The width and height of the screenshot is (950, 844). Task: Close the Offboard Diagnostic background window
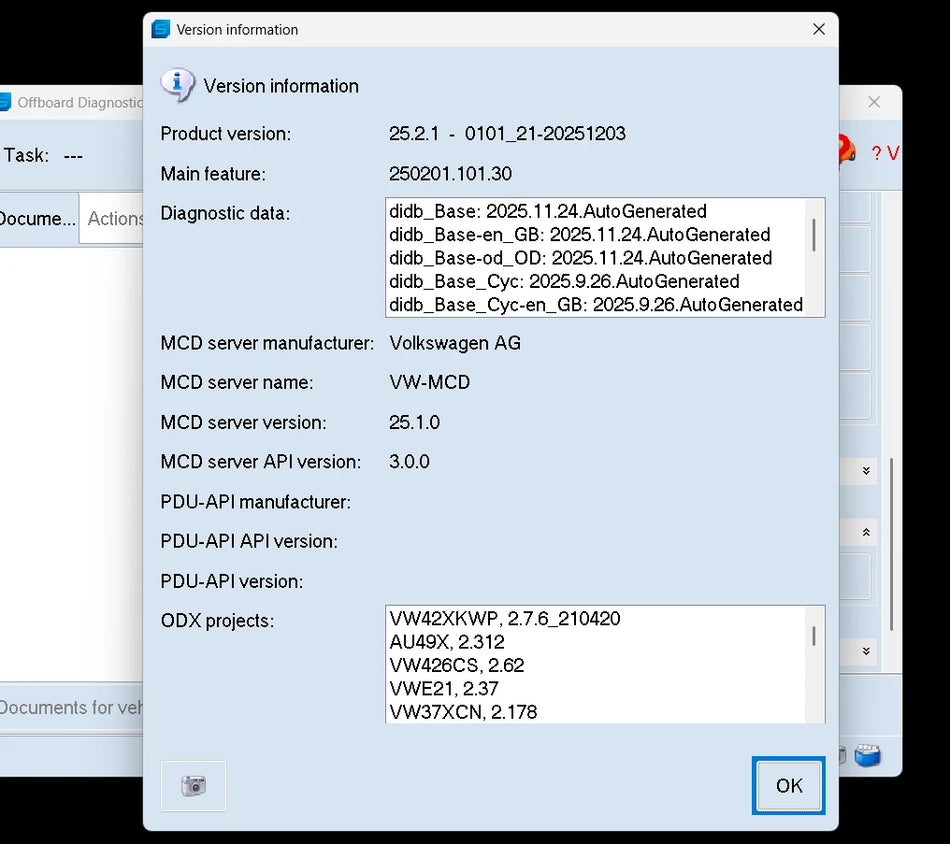click(874, 102)
